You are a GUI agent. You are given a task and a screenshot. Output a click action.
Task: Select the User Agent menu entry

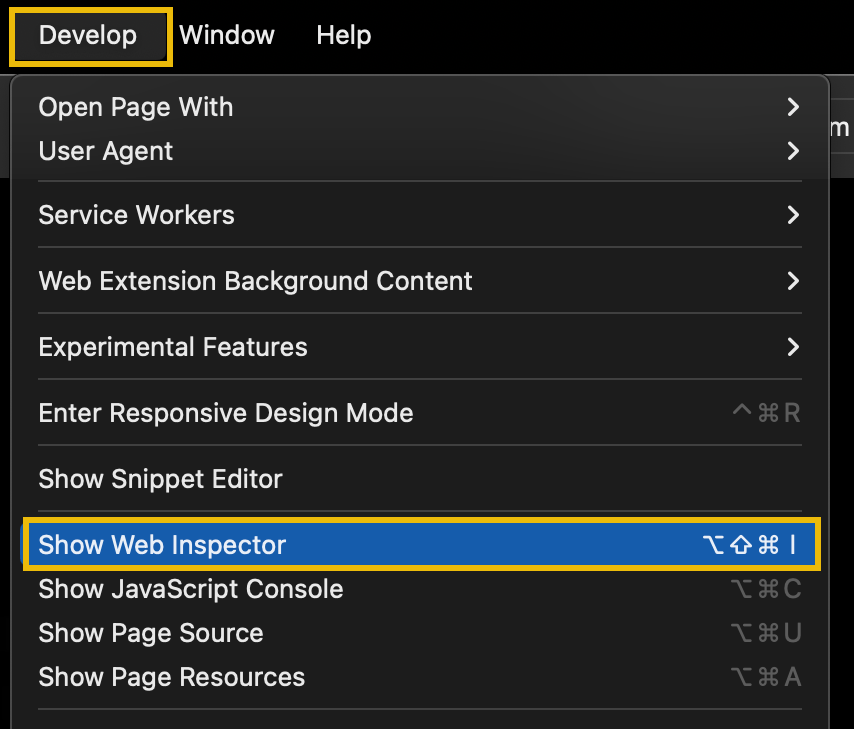[x=106, y=152]
